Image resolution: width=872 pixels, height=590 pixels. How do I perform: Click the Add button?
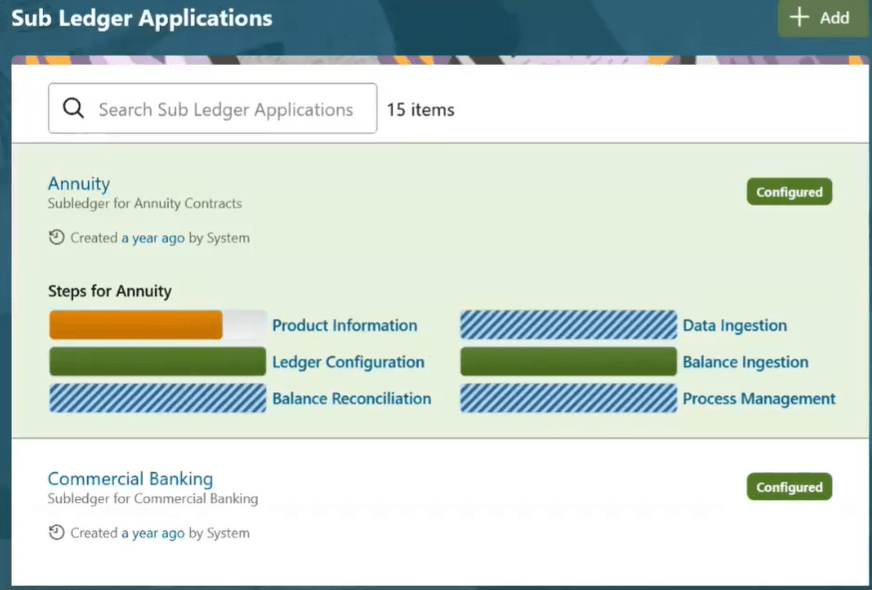pos(822,18)
